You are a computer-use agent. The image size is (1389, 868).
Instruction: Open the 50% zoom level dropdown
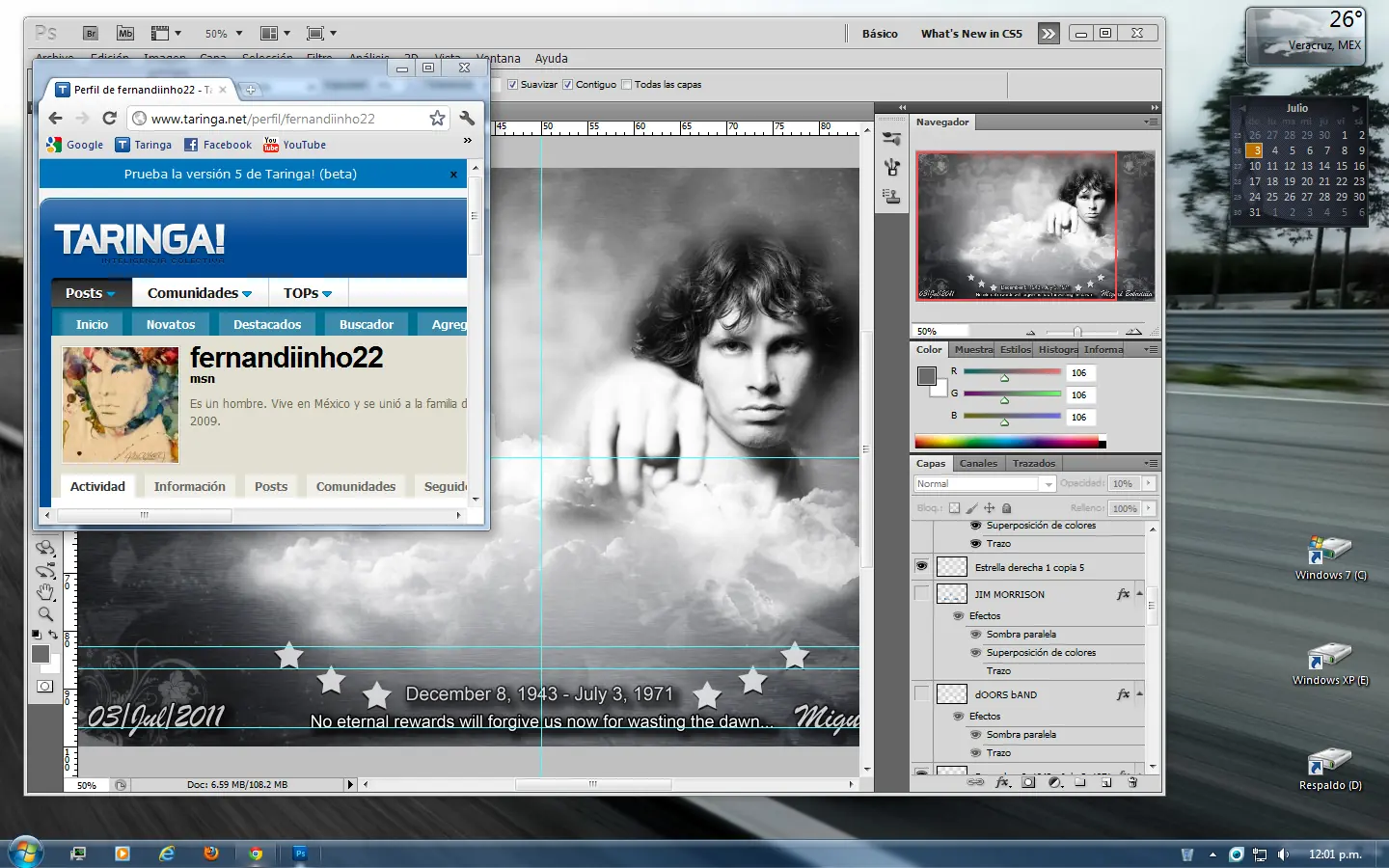pos(224,33)
